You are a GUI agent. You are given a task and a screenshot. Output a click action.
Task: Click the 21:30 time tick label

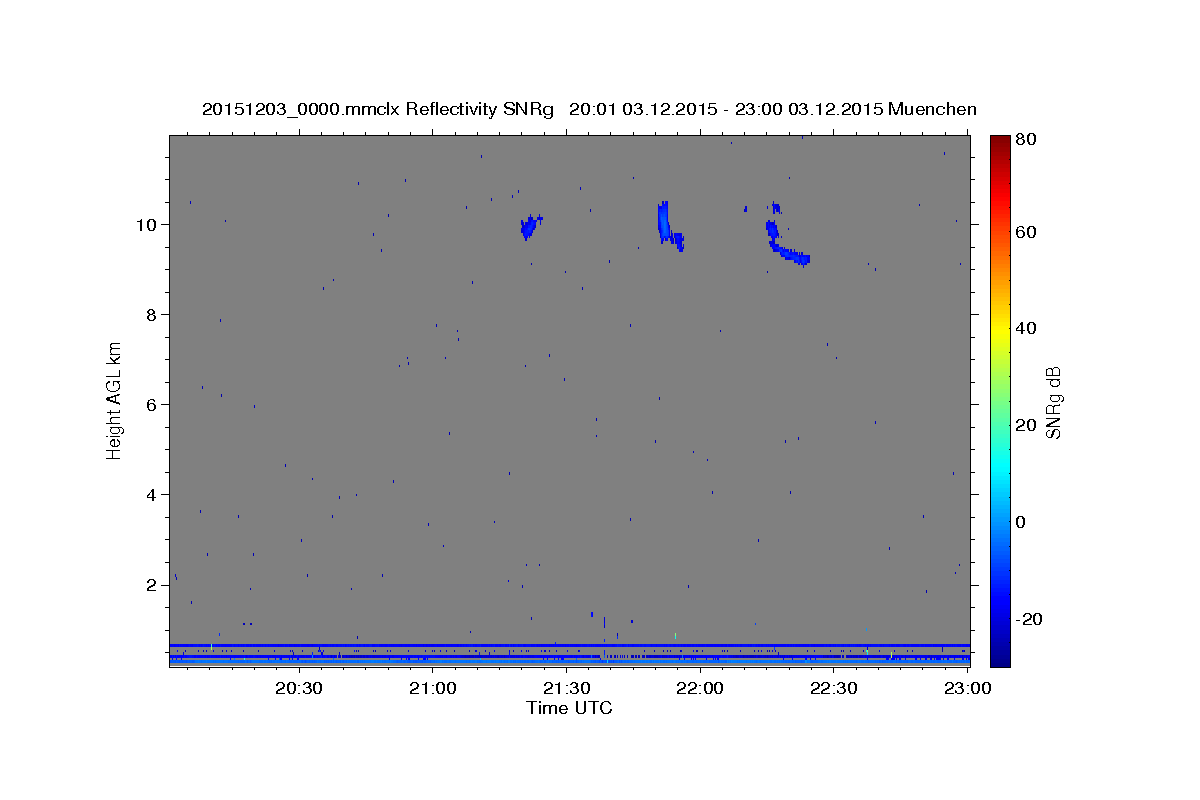point(566,689)
